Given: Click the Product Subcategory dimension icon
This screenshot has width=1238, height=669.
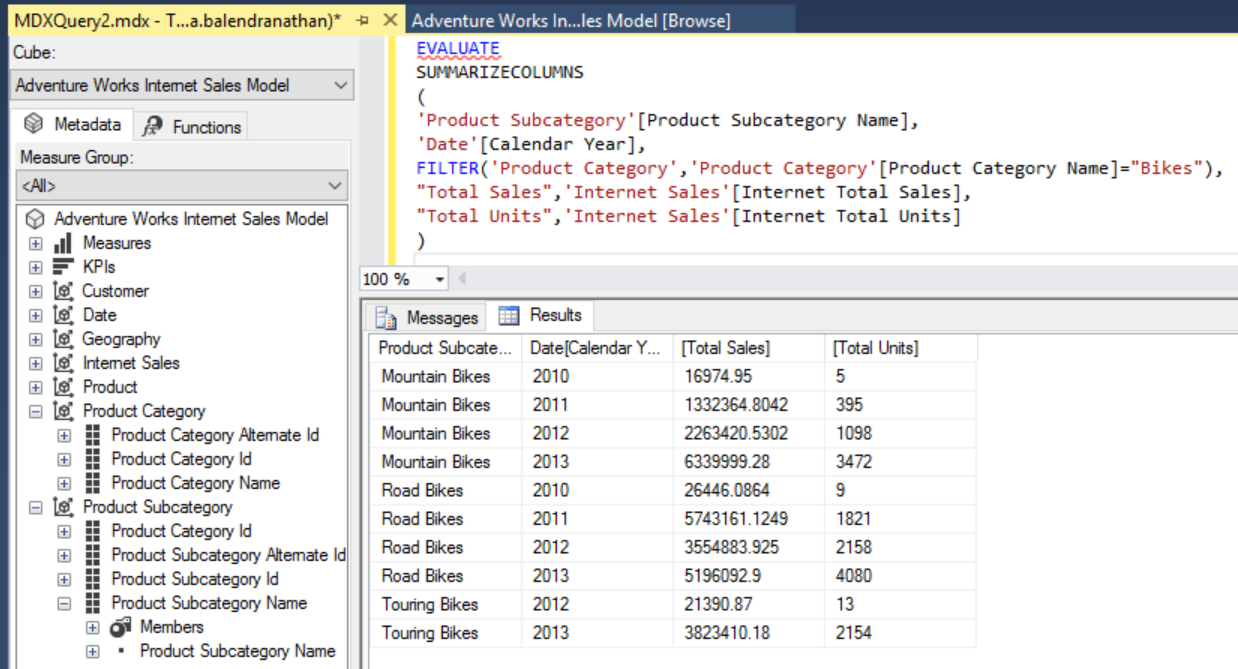Looking at the screenshot, I should [x=63, y=507].
